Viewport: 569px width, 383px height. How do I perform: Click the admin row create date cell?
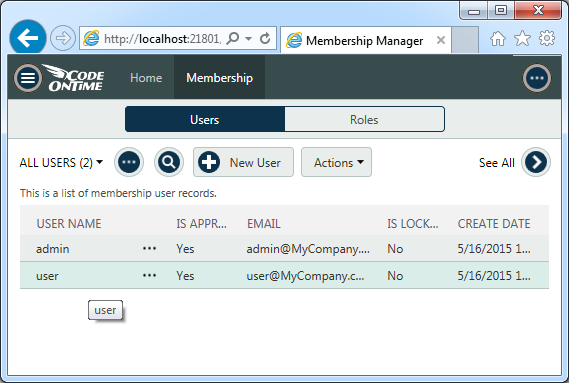(494, 249)
